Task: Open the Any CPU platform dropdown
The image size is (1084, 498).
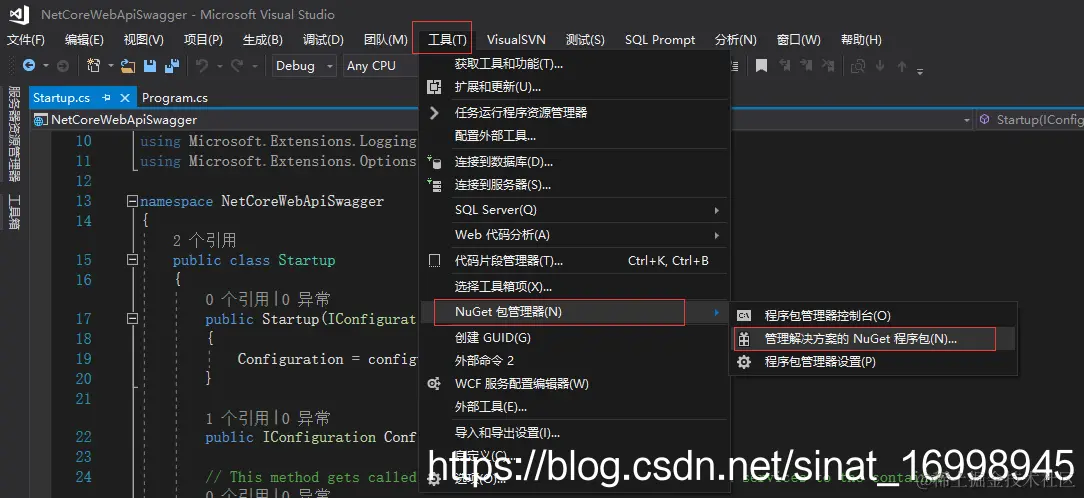Action: [x=378, y=66]
